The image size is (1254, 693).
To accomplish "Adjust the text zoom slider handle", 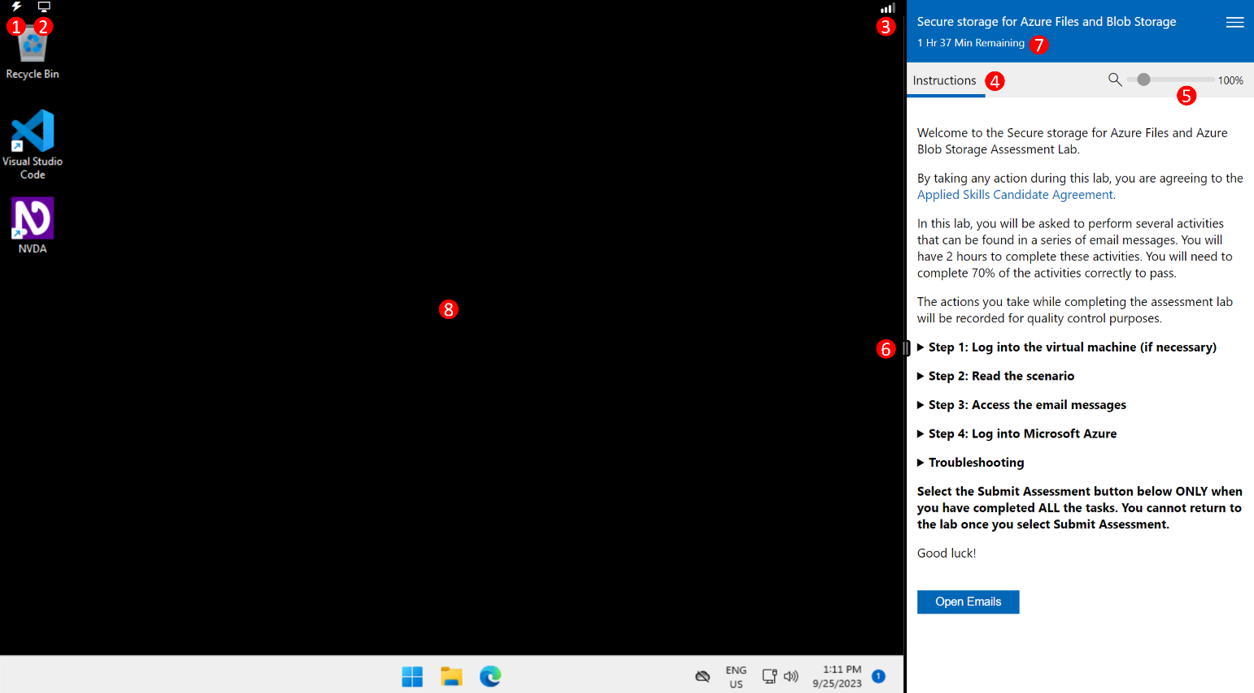I will click(1143, 80).
